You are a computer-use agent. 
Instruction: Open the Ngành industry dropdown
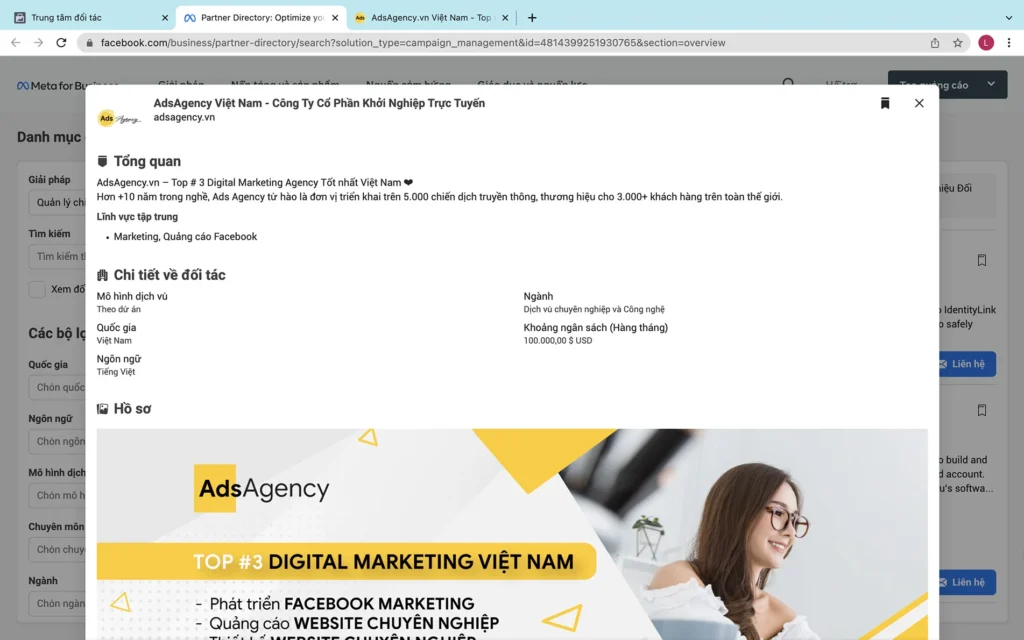[x=60, y=603]
